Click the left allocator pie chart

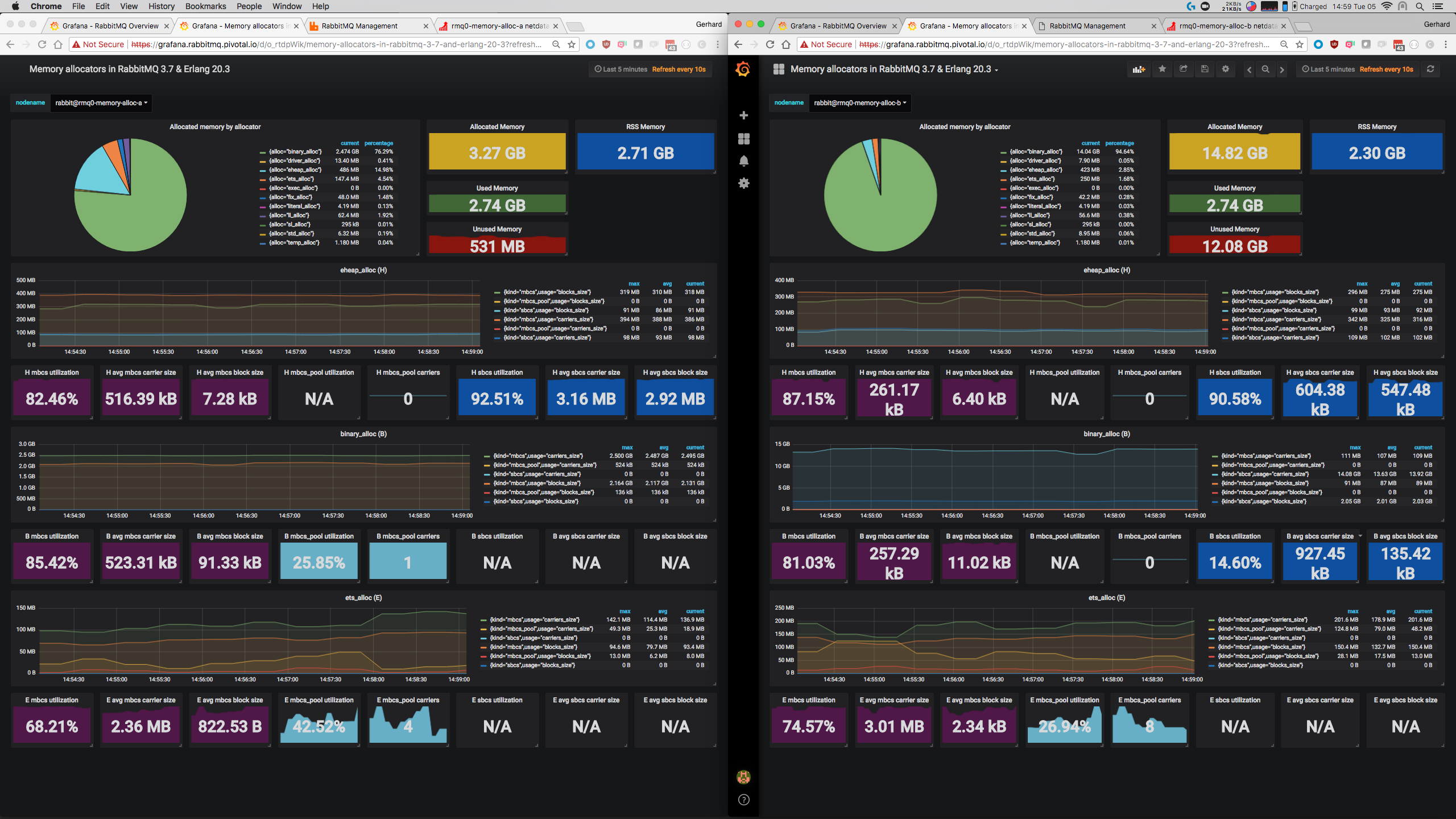pos(130,195)
